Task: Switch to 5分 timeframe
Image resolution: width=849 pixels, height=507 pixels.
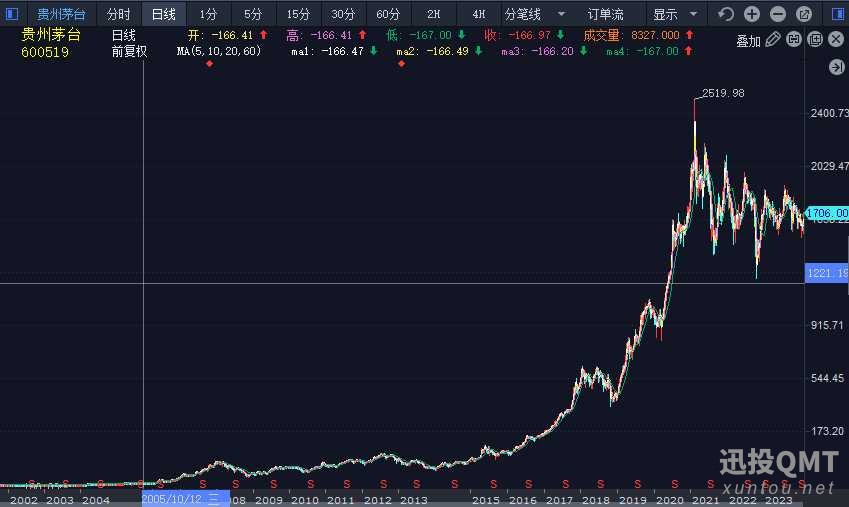Action: 253,14
